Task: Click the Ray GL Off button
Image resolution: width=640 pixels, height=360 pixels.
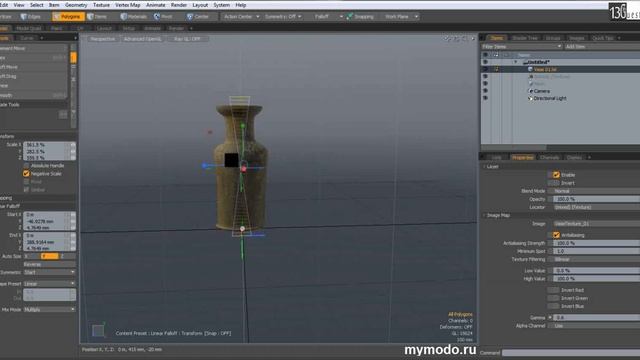Action: pos(187,39)
